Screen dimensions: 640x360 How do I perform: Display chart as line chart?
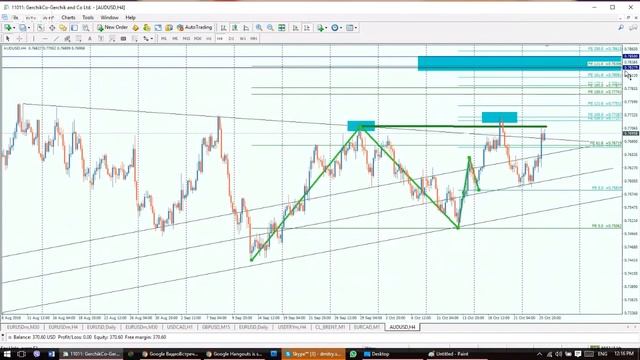click(246, 28)
